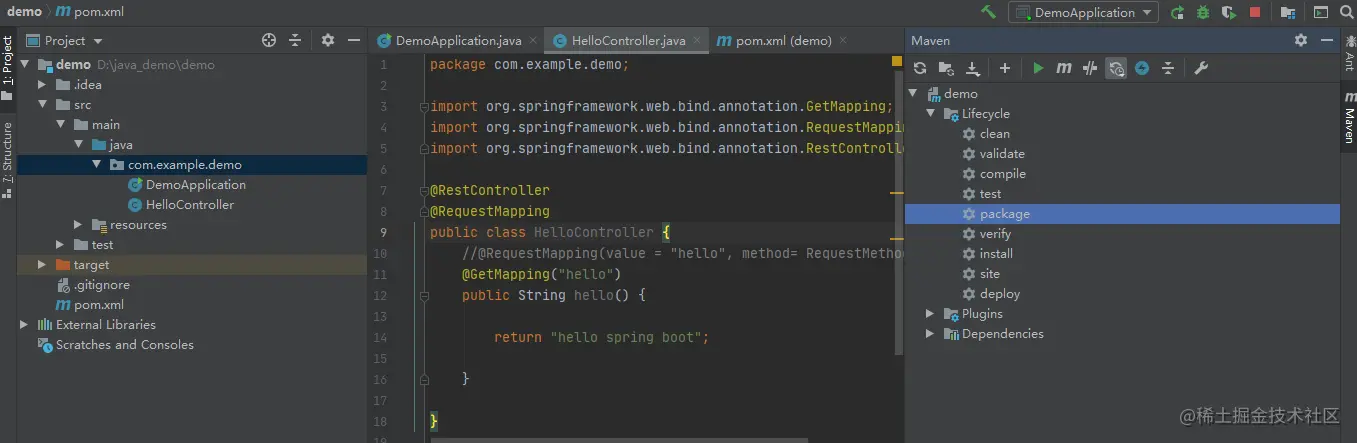Click the Build Project hammer icon

coord(988,12)
